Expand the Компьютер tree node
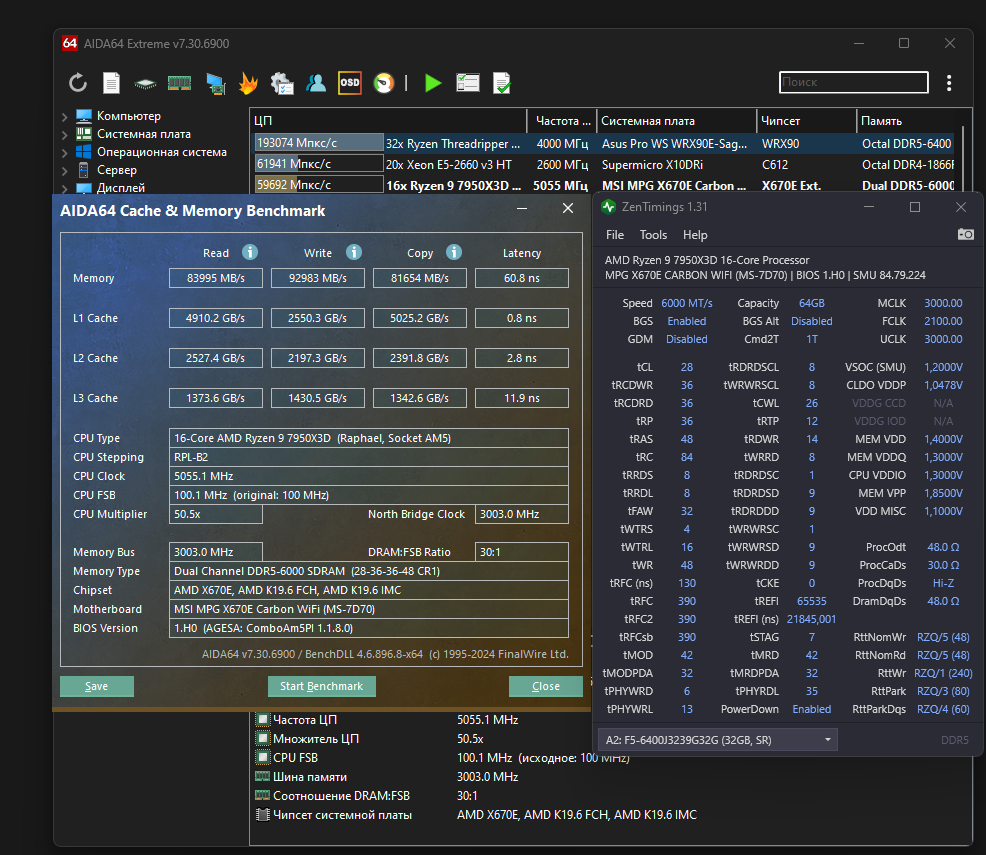Viewport: 986px width, 855px height. pyautogui.click(x=65, y=117)
